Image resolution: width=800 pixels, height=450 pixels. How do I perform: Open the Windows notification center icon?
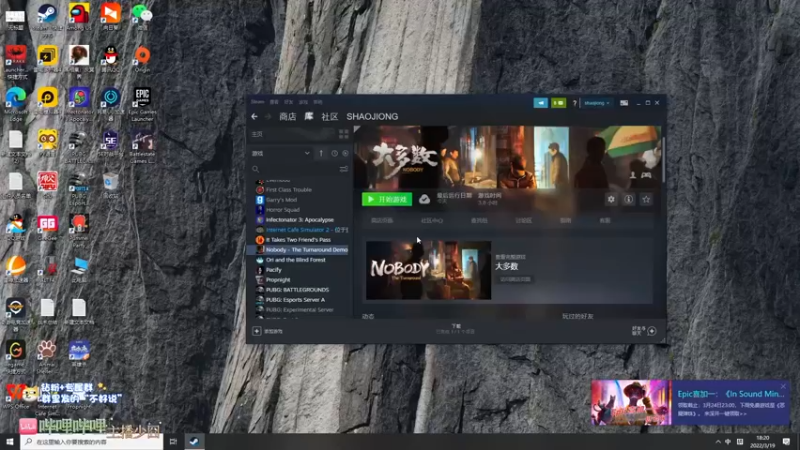tap(786, 441)
